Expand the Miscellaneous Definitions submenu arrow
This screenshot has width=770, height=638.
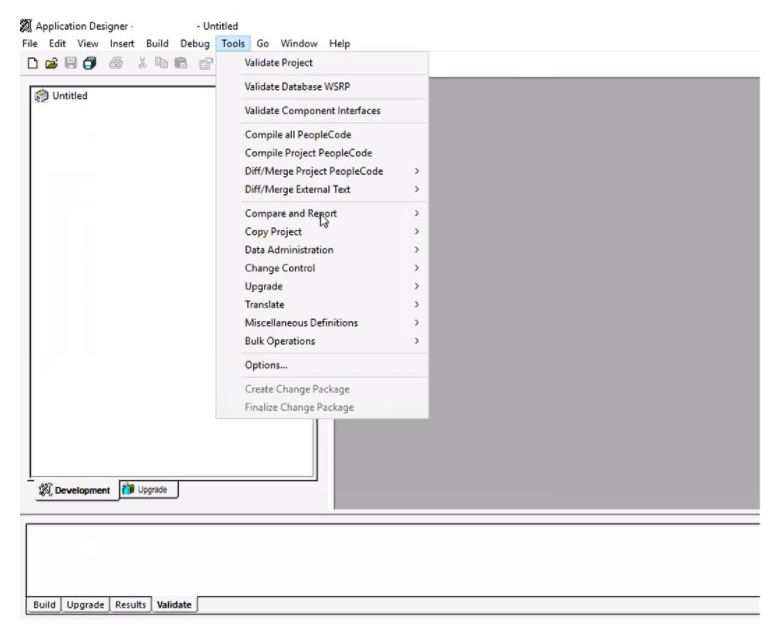click(x=416, y=322)
